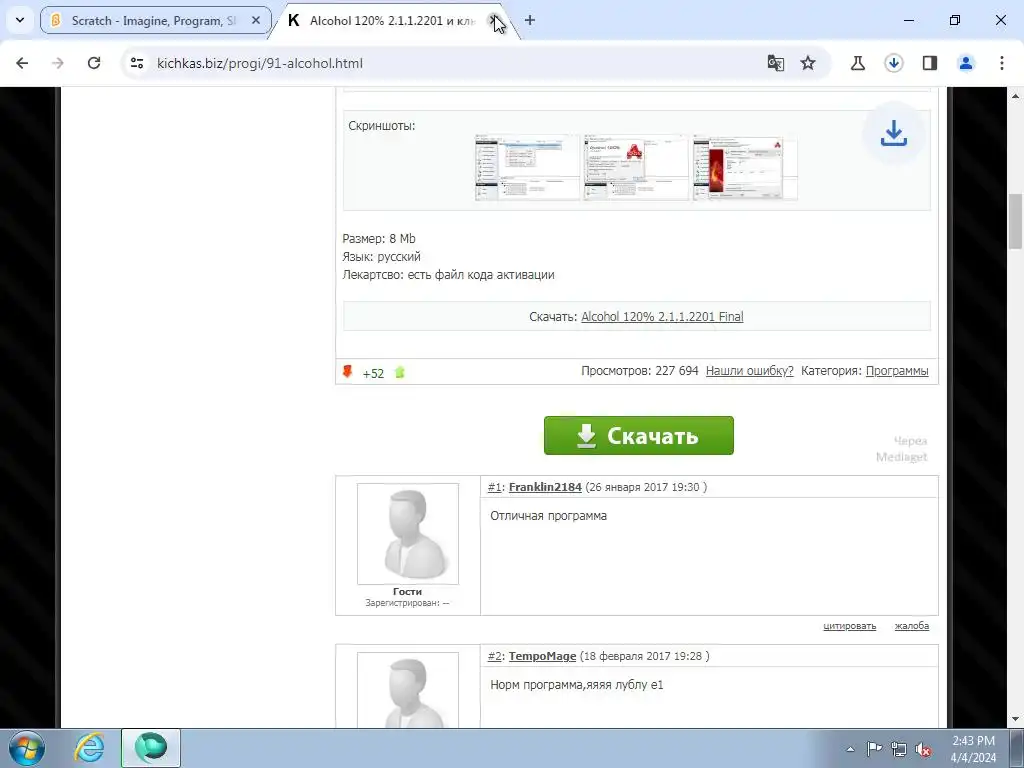This screenshot has width=1024, height=768.
Task: Click the scrollbar down arrow
Action: coord(1015,719)
